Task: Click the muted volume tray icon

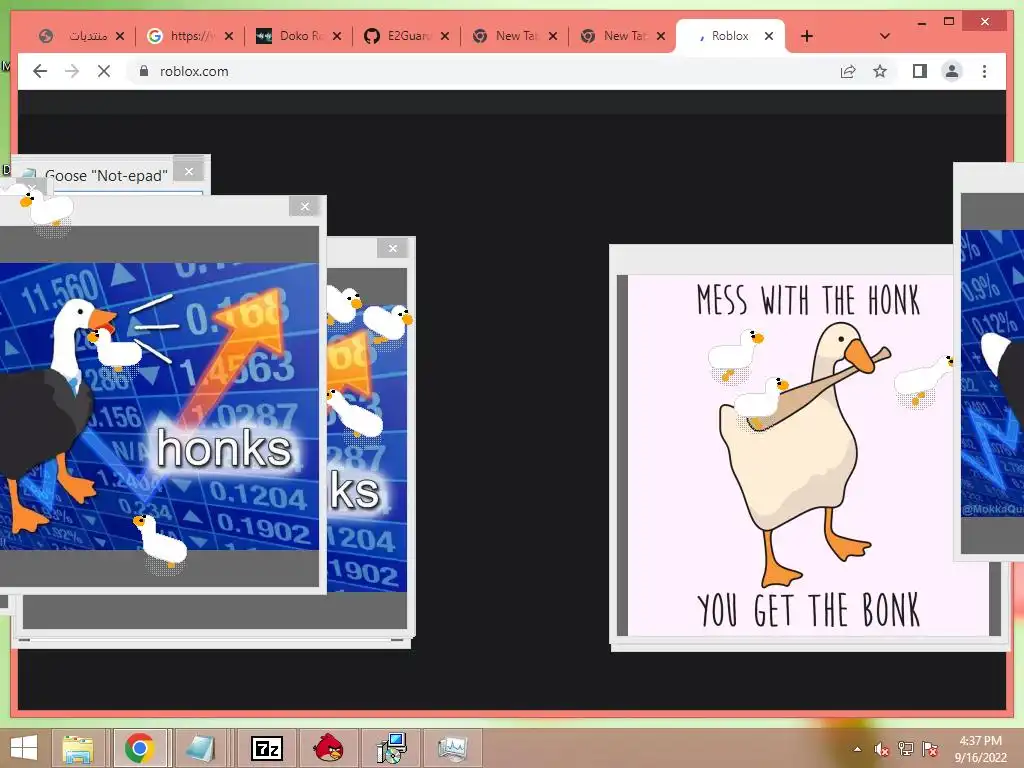Action: click(x=882, y=749)
